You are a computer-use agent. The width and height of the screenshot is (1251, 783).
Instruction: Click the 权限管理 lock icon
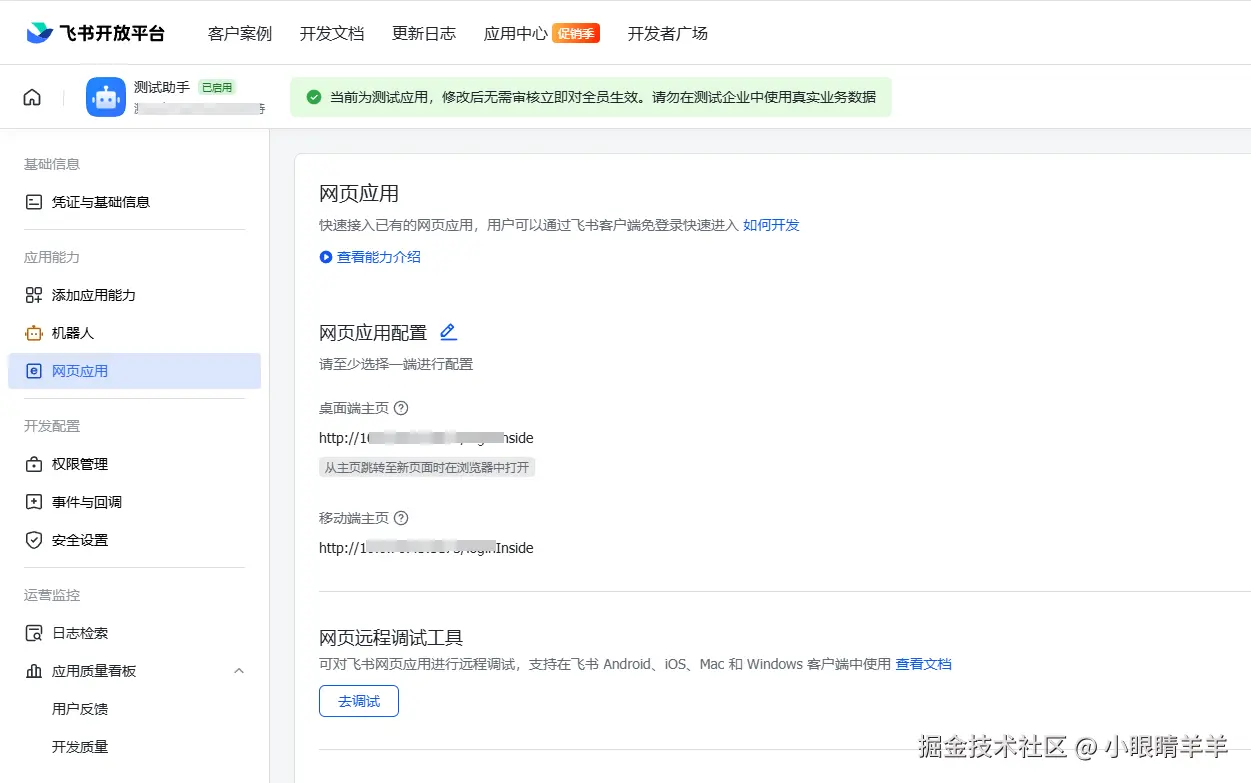coord(34,464)
